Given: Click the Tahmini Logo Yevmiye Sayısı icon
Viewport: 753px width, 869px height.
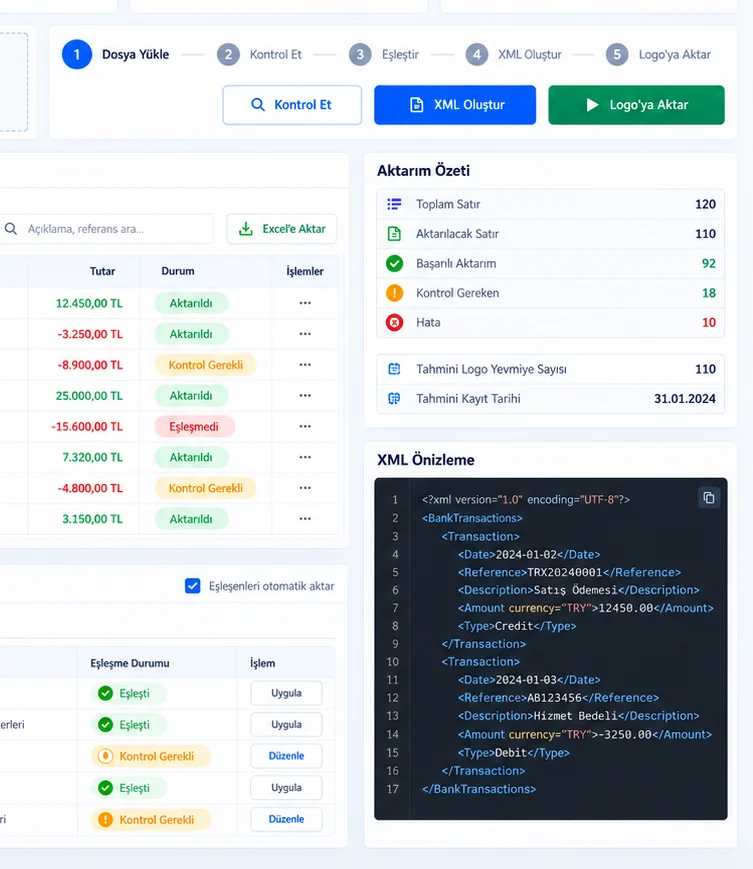Looking at the screenshot, I should click(x=394, y=369).
